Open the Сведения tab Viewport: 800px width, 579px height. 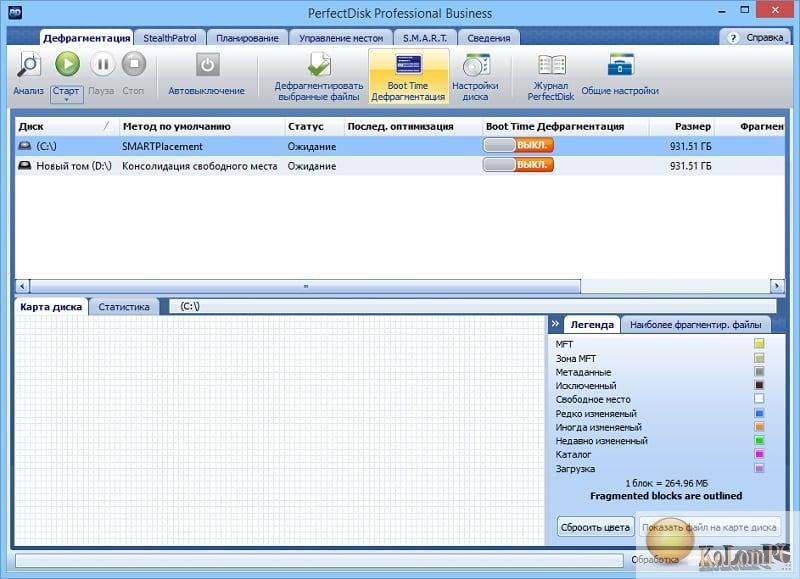tap(488, 38)
